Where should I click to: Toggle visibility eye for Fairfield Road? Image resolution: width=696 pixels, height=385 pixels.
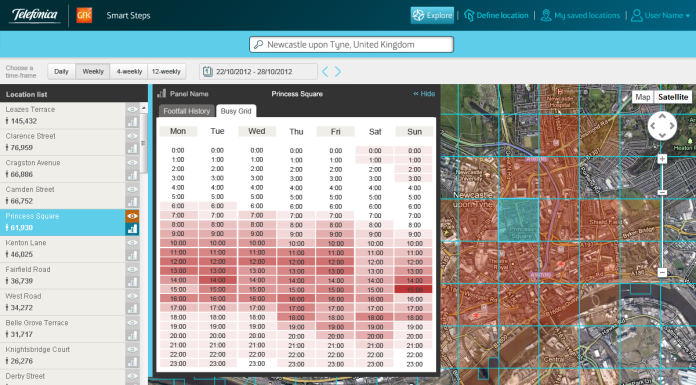[132, 269]
